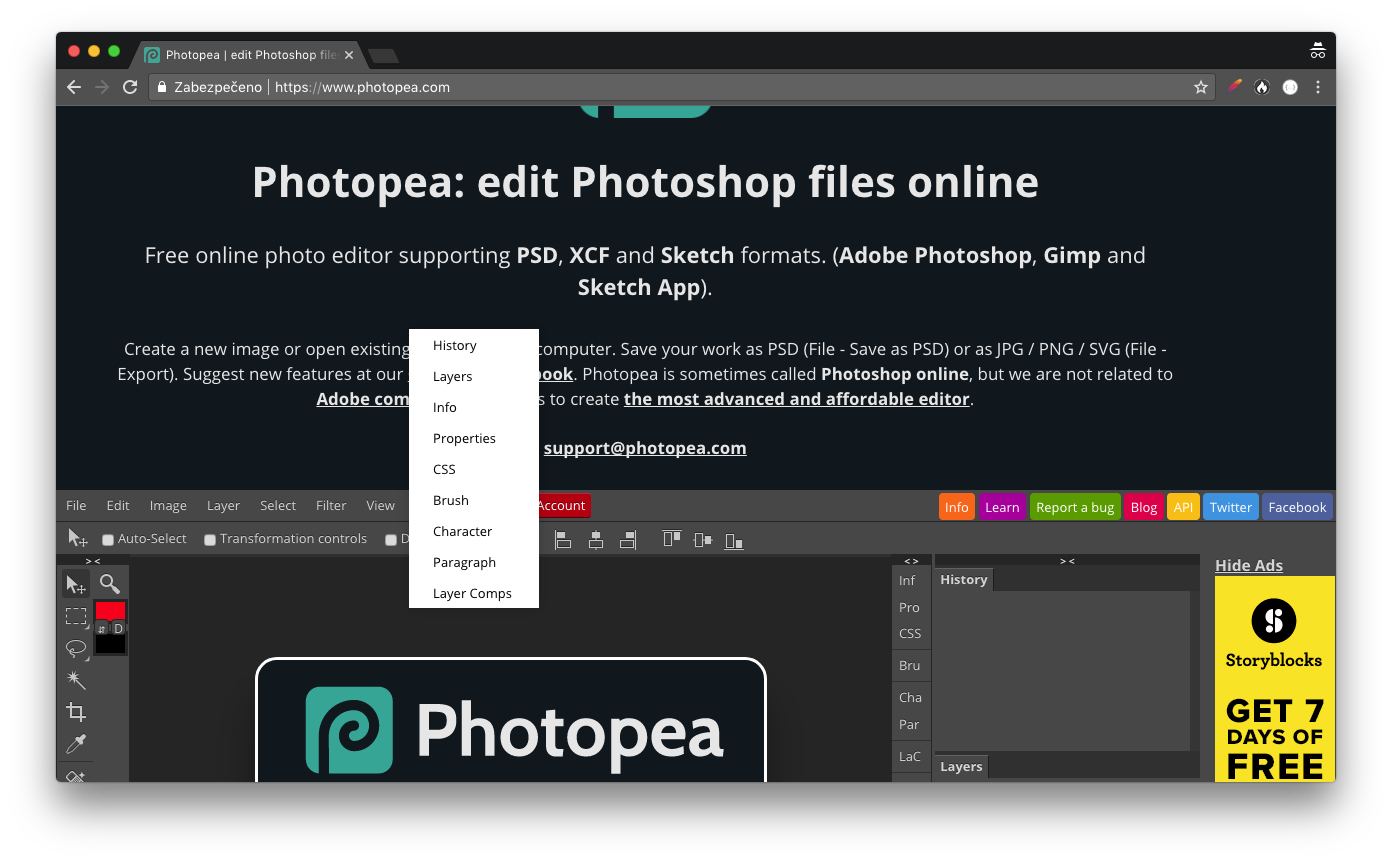Select the Move tool
The image size is (1392, 862).
(x=75, y=584)
